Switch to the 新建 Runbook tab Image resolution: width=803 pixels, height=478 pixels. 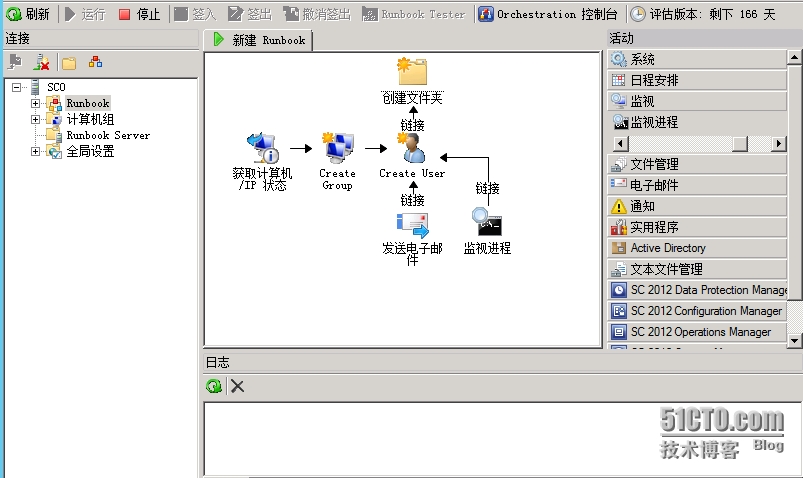point(258,40)
